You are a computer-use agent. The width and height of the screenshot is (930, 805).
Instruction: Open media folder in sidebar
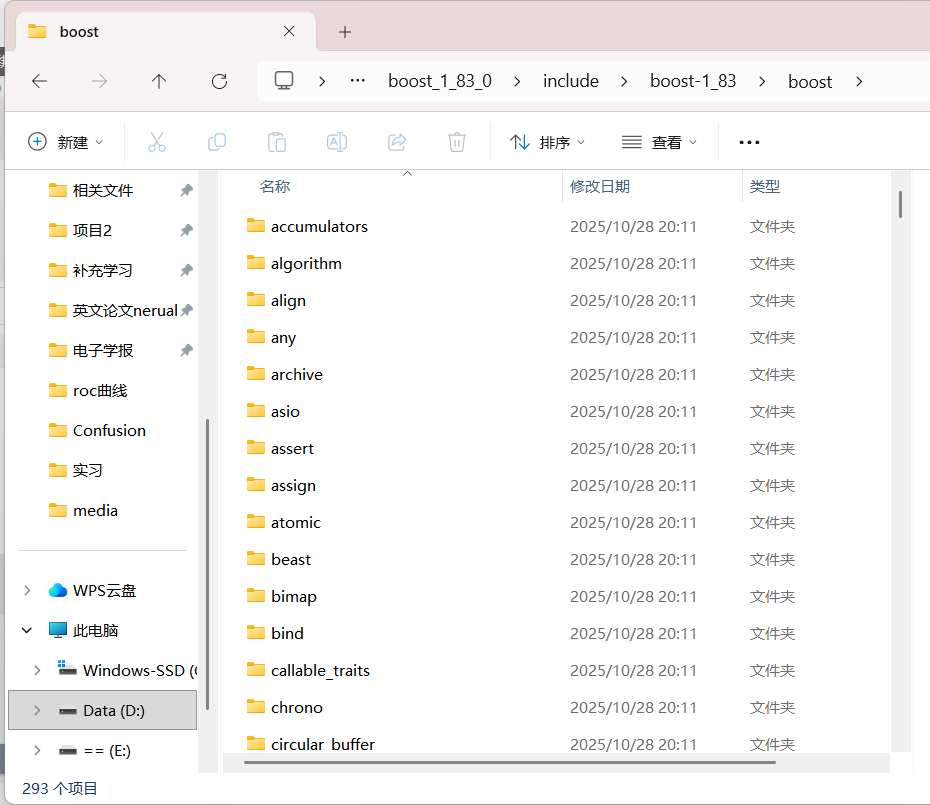point(84,510)
